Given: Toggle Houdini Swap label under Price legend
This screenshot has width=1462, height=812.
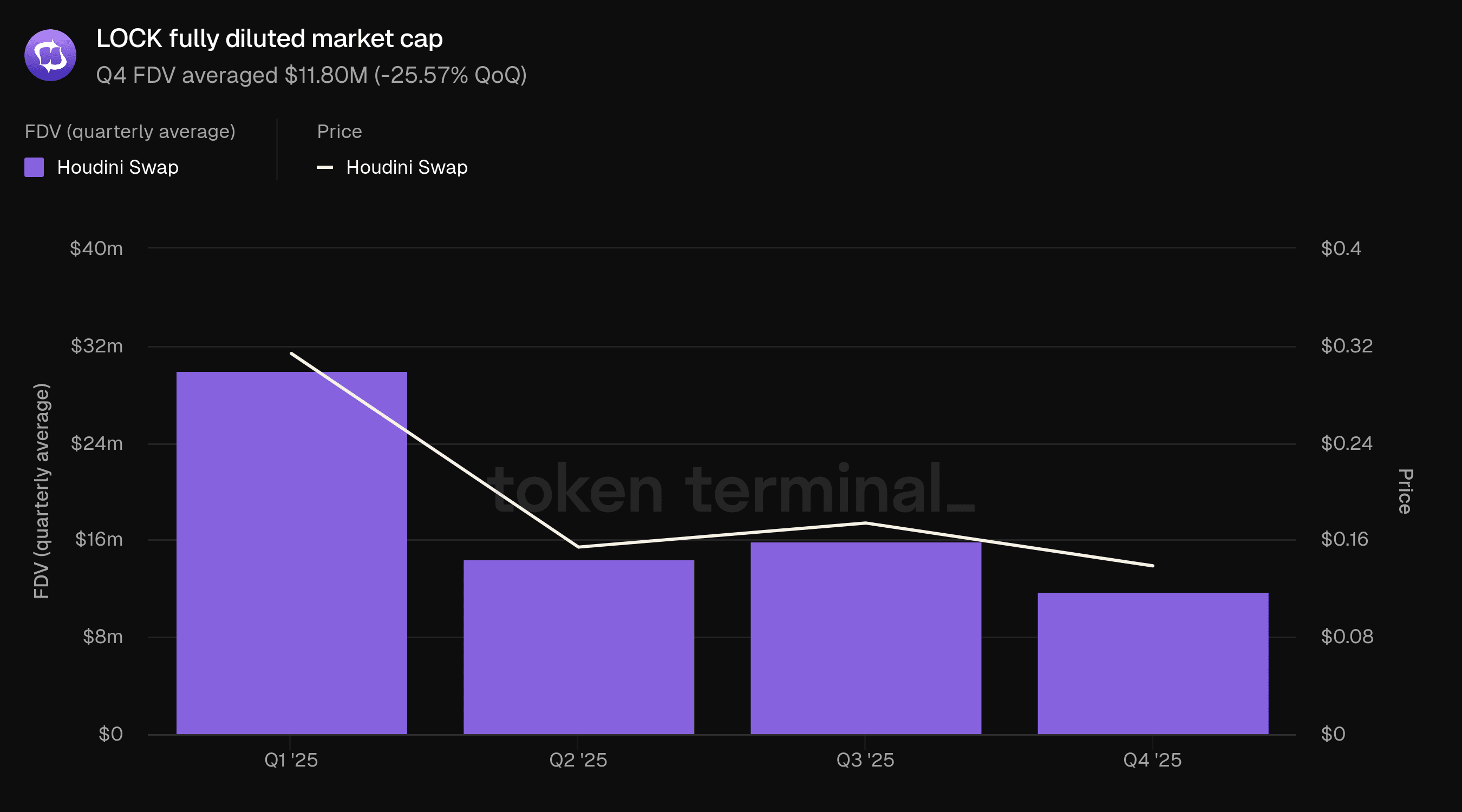Looking at the screenshot, I should [x=406, y=167].
